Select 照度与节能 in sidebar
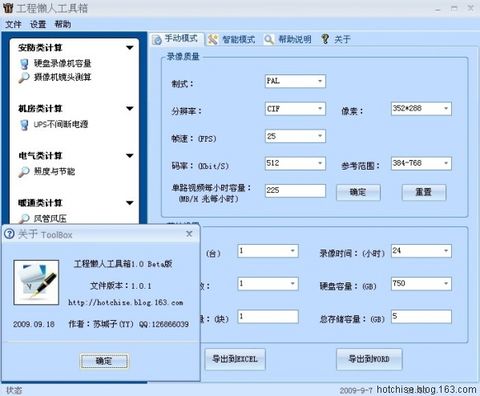Screen dimensions: 480x396 coord(54,172)
